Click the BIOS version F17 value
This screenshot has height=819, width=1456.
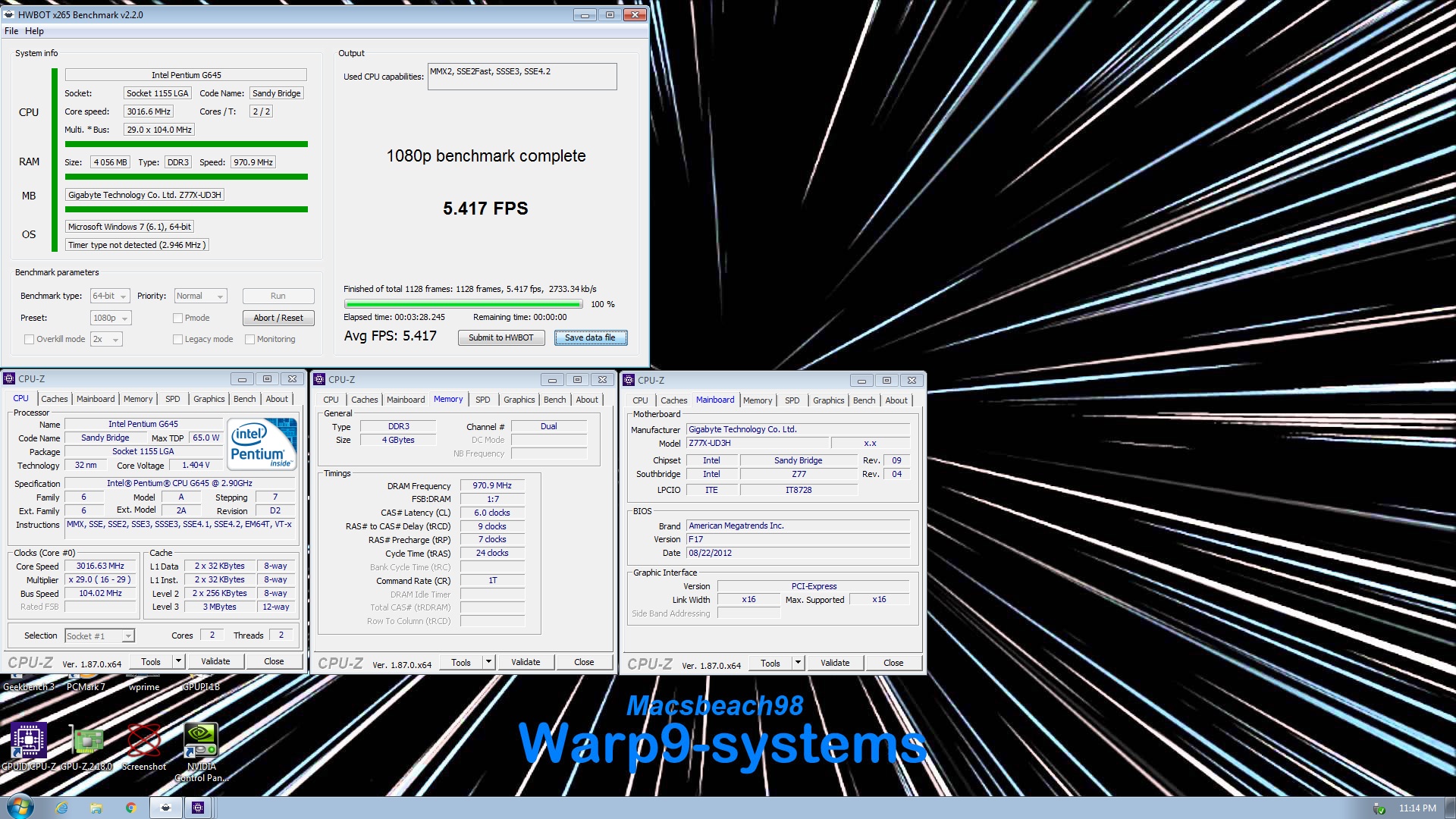(798, 539)
